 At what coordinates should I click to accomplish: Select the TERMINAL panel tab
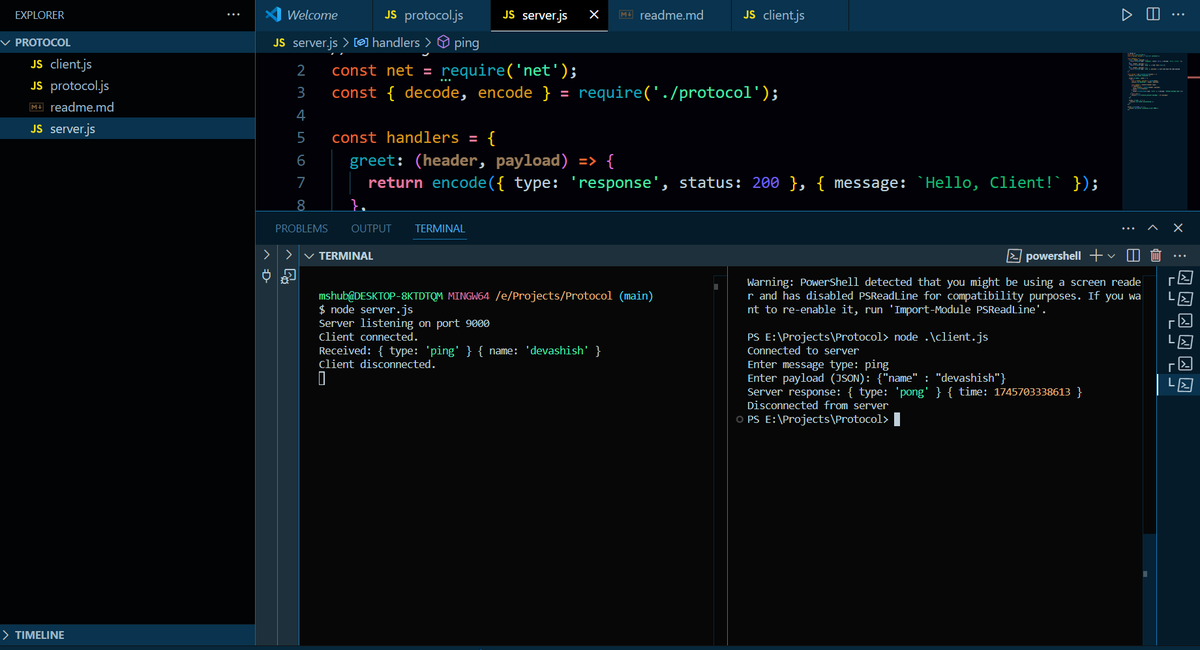point(440,229)
